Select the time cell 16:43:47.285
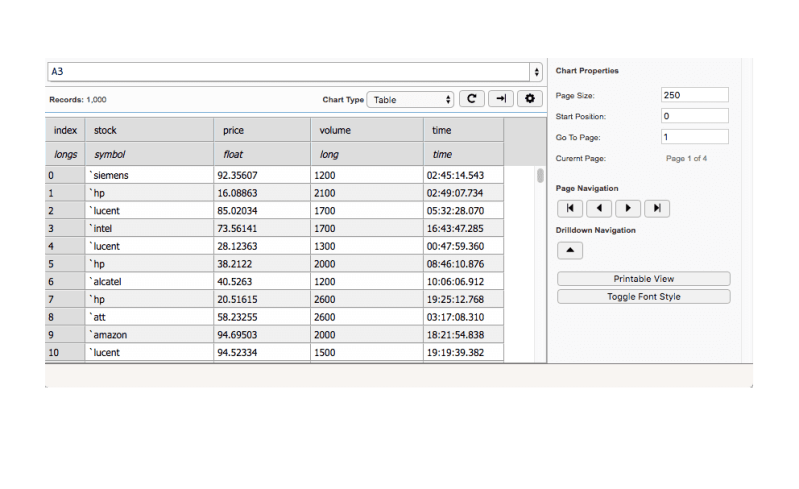 click(x=463, y=229)
